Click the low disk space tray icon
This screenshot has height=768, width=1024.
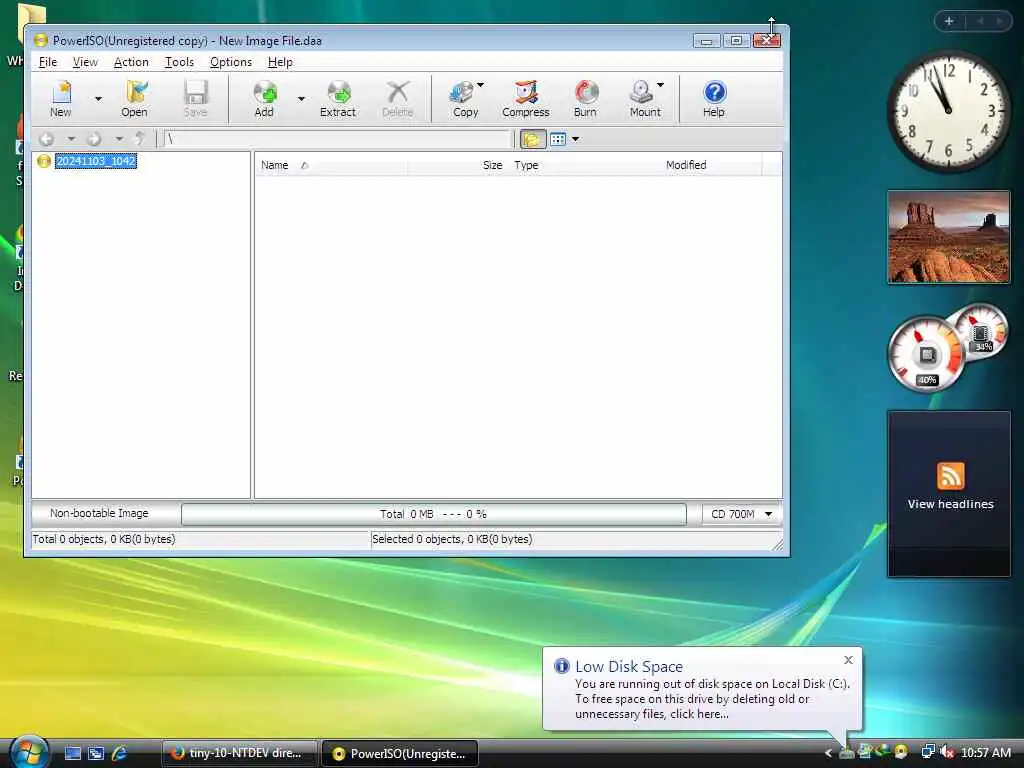coord(847,752)
